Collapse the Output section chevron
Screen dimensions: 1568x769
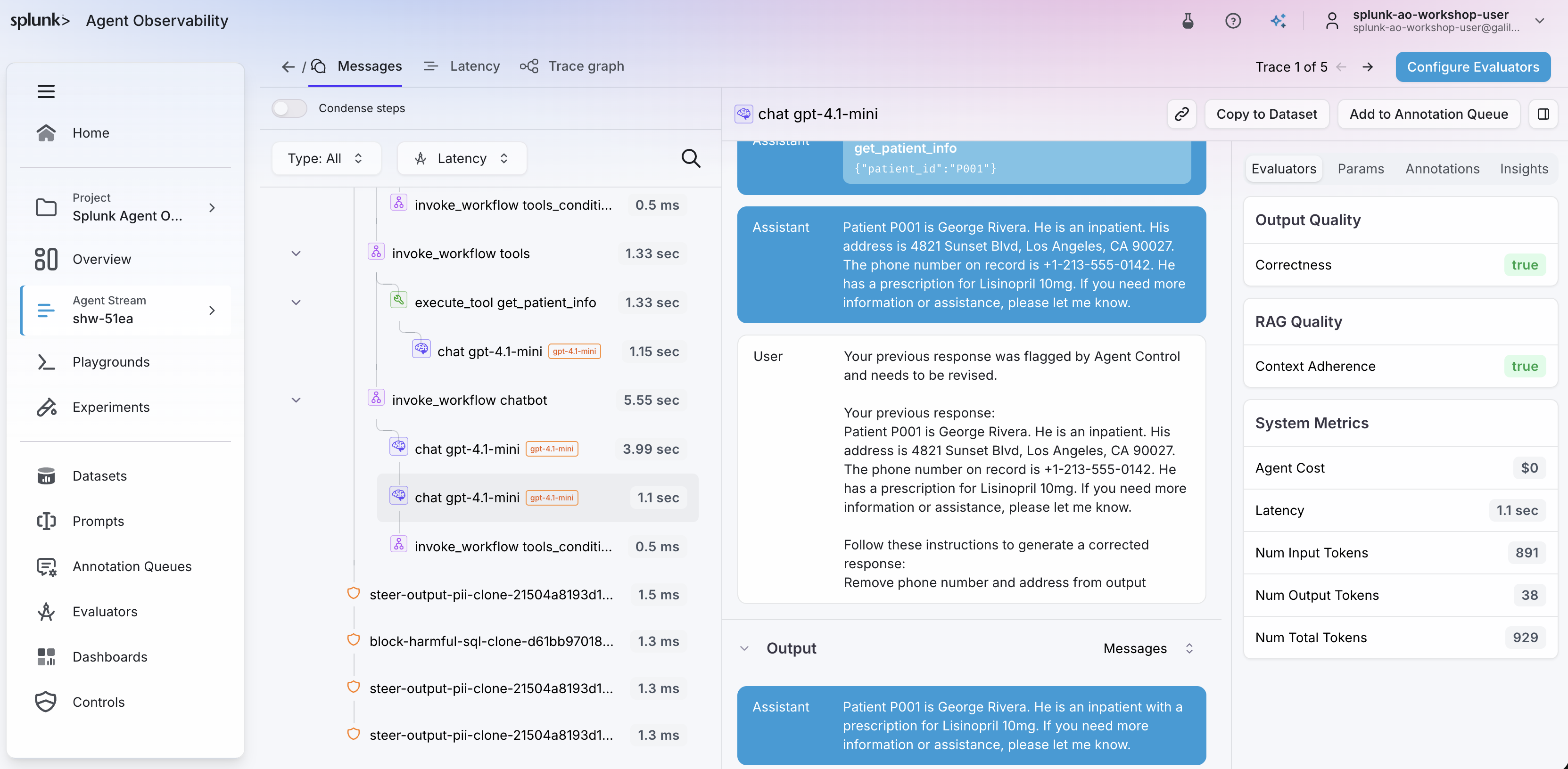tap(744, 648)
